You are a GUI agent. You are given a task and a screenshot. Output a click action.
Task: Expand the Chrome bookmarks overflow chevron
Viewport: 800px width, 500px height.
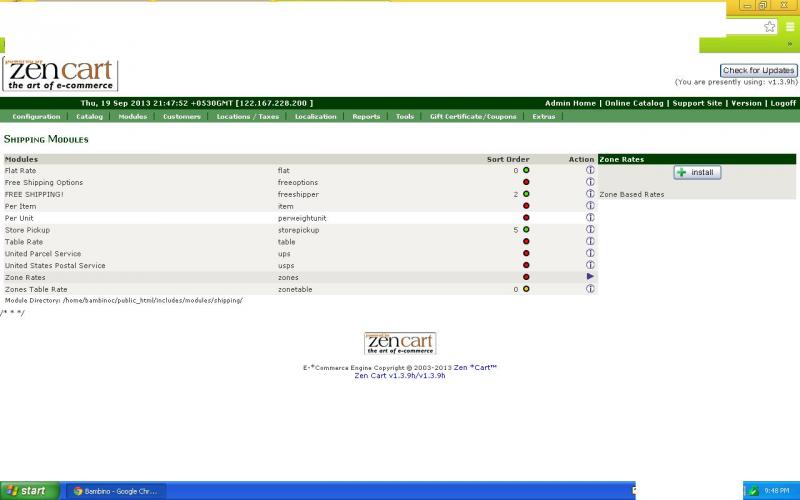point(790,44)
